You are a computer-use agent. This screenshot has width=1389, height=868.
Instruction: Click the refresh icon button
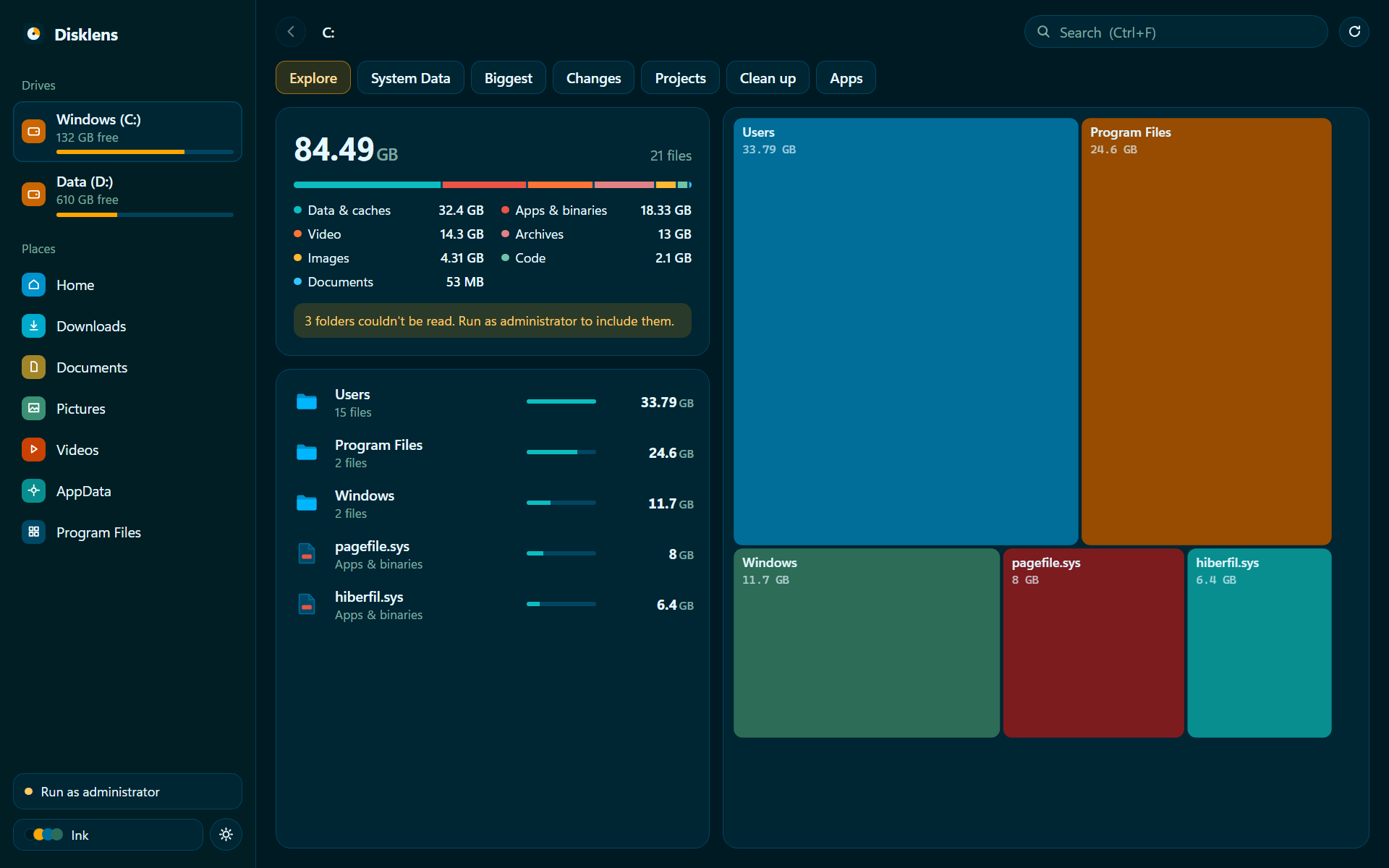pyautogui.click(x=1354, y=32)
